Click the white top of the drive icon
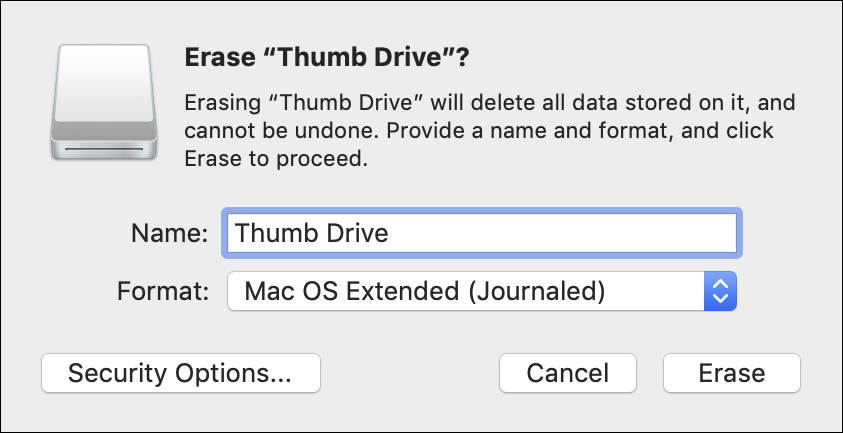This screenshot has width=843, height=433. [x=104, y=82]
